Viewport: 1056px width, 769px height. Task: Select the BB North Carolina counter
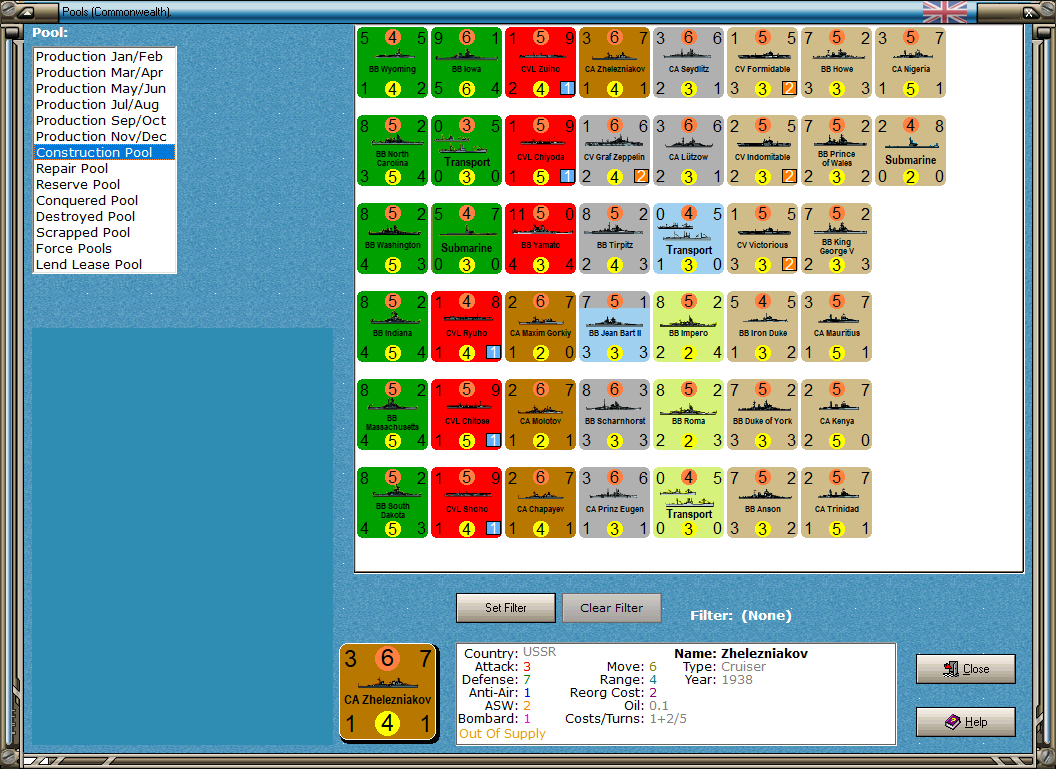point(393,151)
